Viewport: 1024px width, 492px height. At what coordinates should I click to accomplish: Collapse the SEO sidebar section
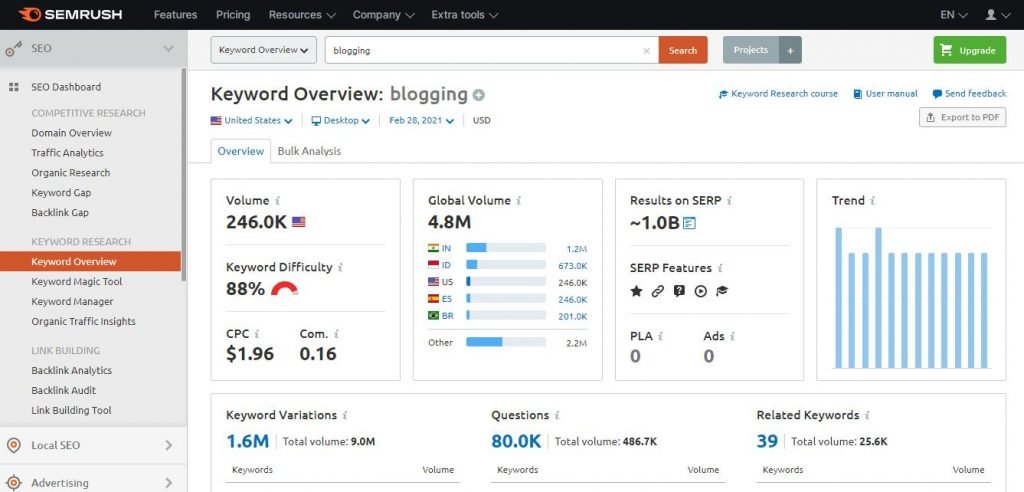tap(168, 48)
